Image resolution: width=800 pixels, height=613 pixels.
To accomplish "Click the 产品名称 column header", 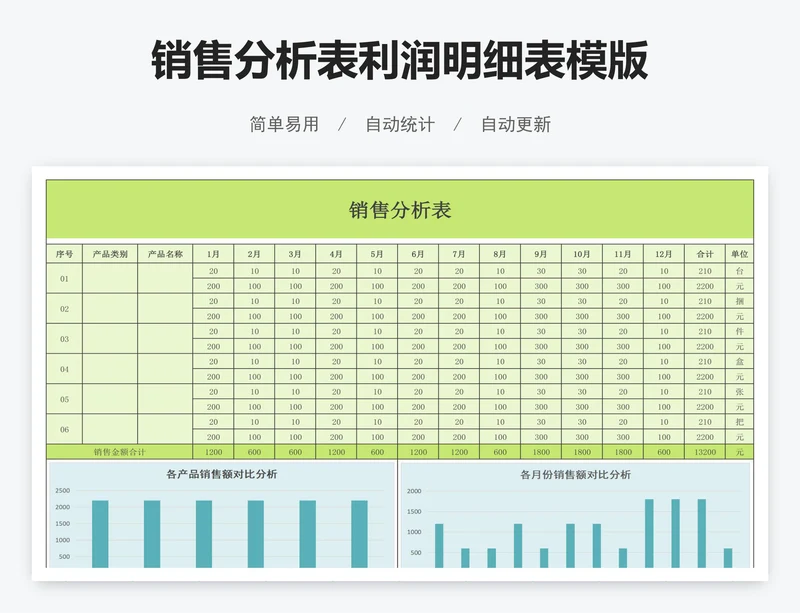I will click(165, 254).
